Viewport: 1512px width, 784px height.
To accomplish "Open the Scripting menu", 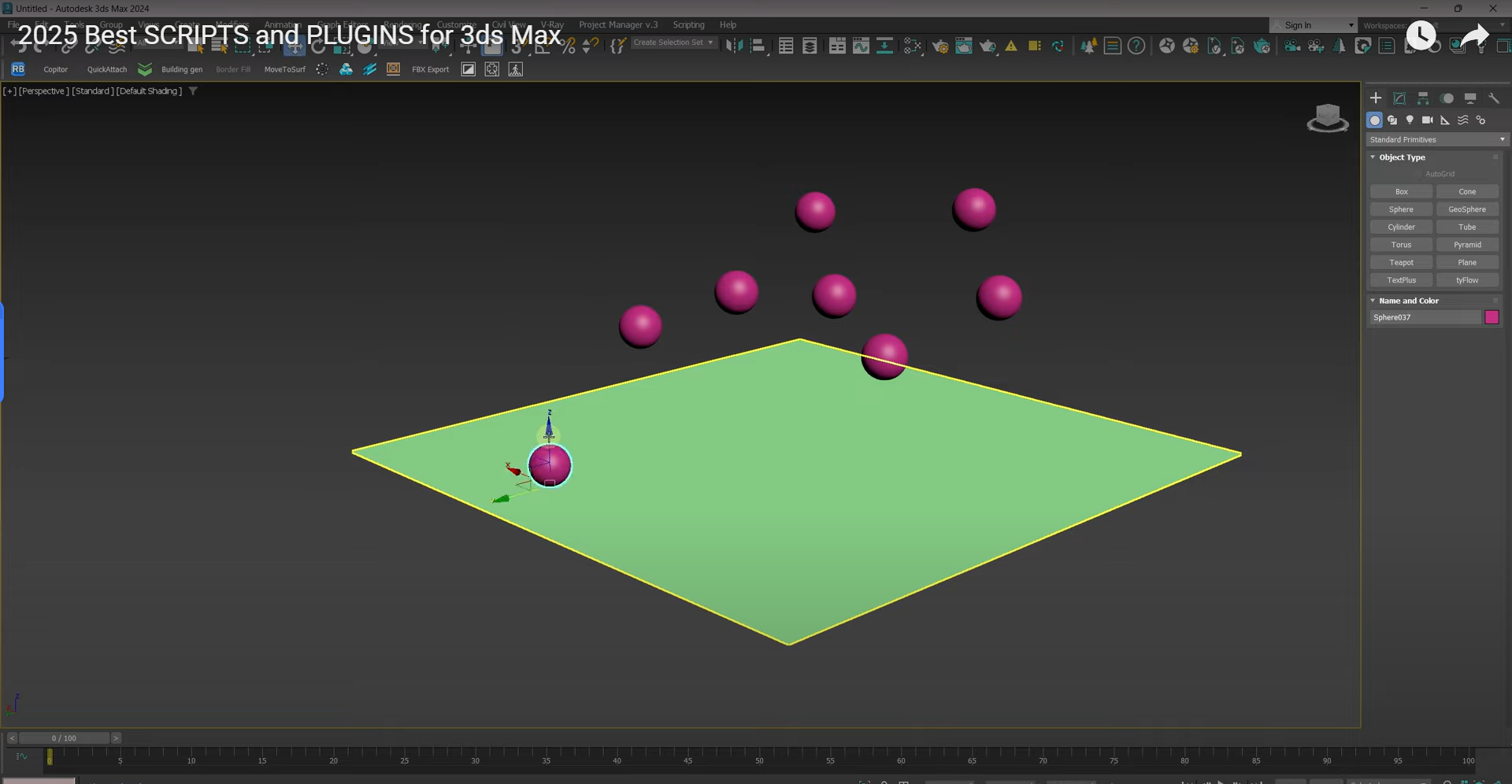I will [688, 25].
